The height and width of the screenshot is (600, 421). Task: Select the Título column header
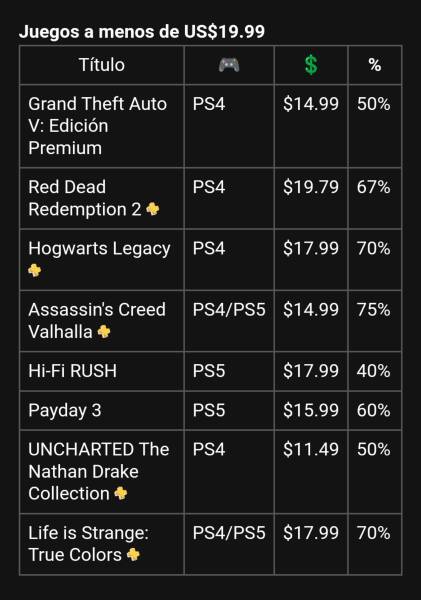(x=102, y=65)
